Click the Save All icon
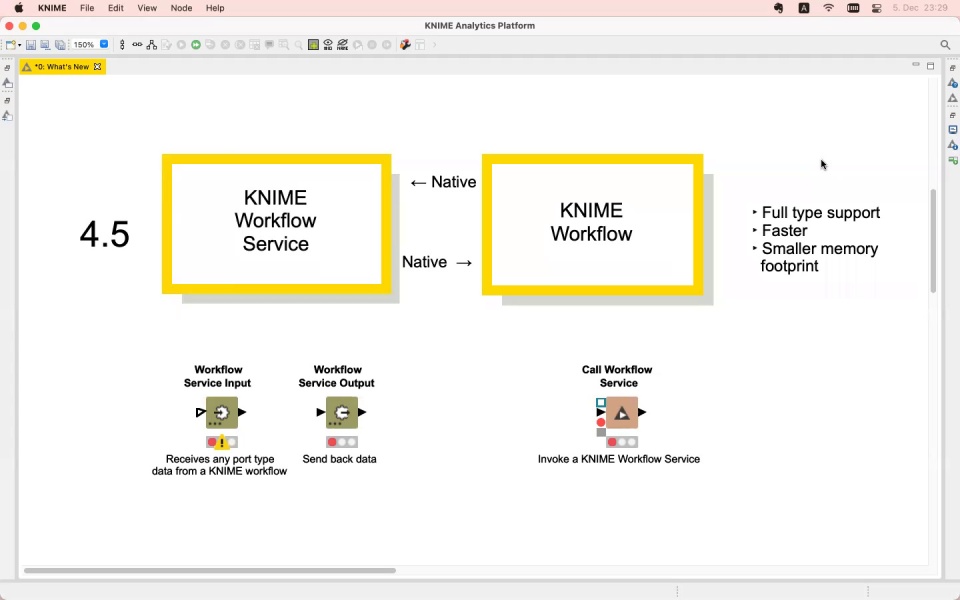Screen dimensions: 960x600 (60, 45)
